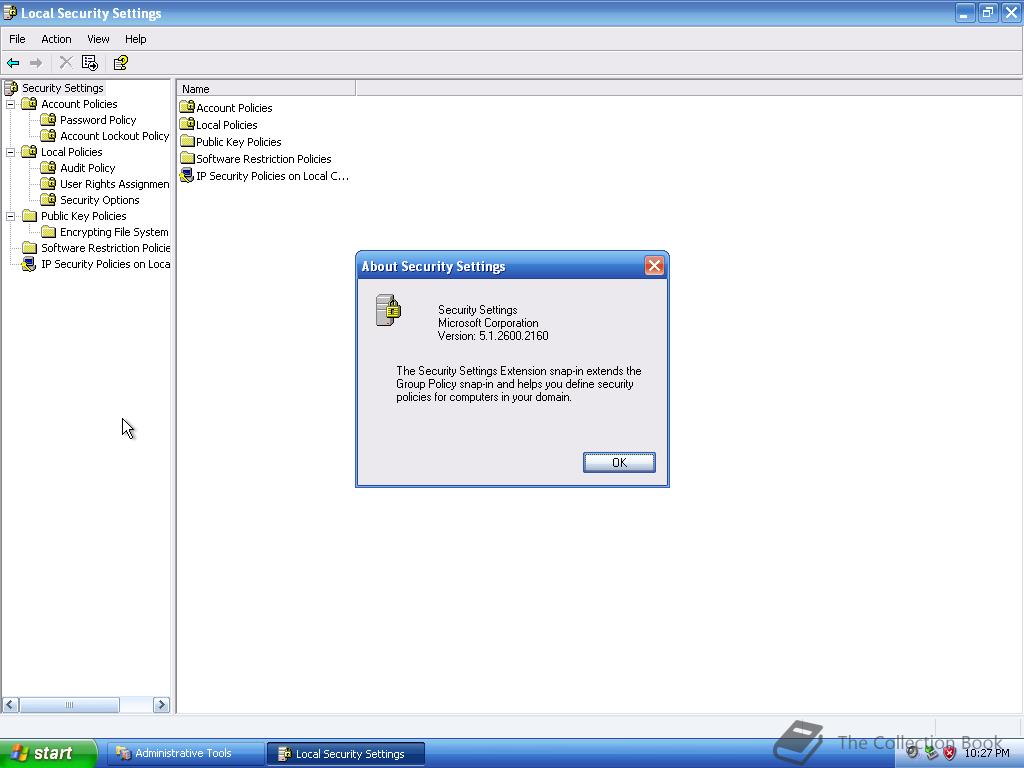Click the IP Security Policies icon in tree
1024x768 pixels.
[x=29, y=264]
